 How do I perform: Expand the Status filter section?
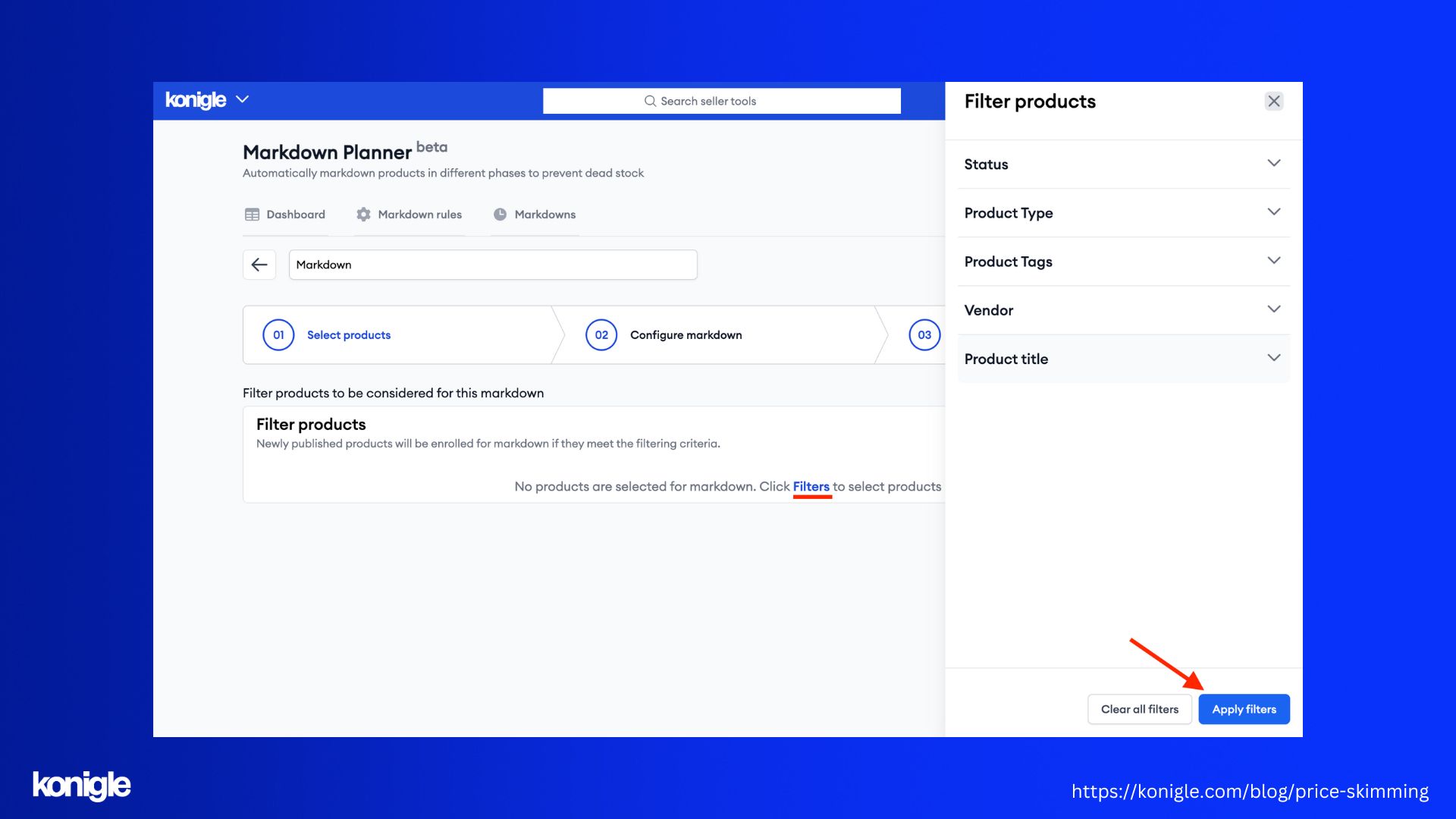1123,164
